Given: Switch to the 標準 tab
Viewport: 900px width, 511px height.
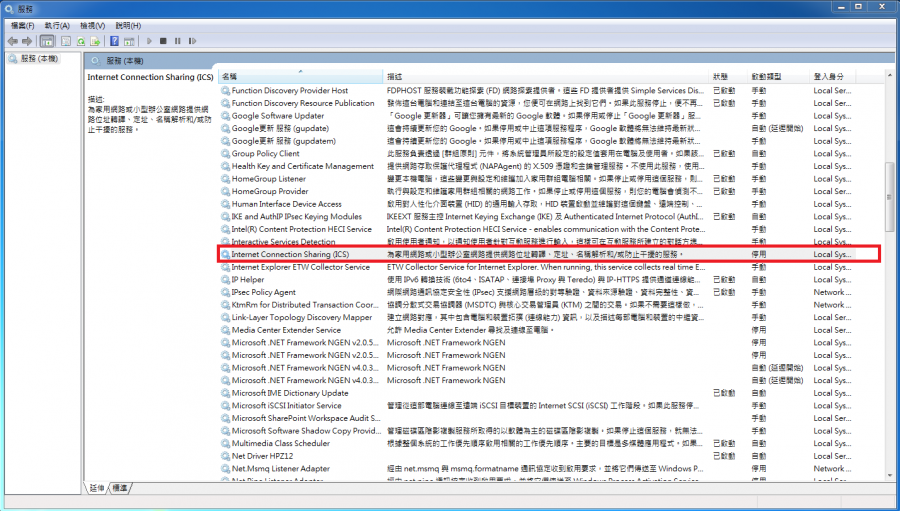Looking at the screenshot, I should (120, 487).
